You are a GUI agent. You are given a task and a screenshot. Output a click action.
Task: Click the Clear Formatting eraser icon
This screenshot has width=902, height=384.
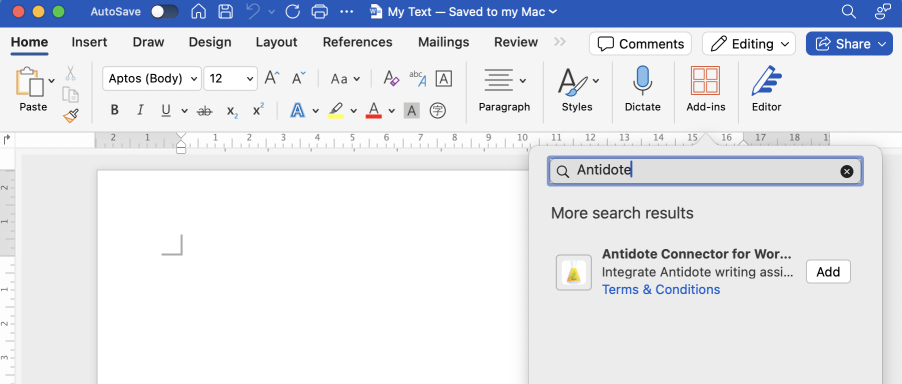pyautogui.click(x=391, y=78)
